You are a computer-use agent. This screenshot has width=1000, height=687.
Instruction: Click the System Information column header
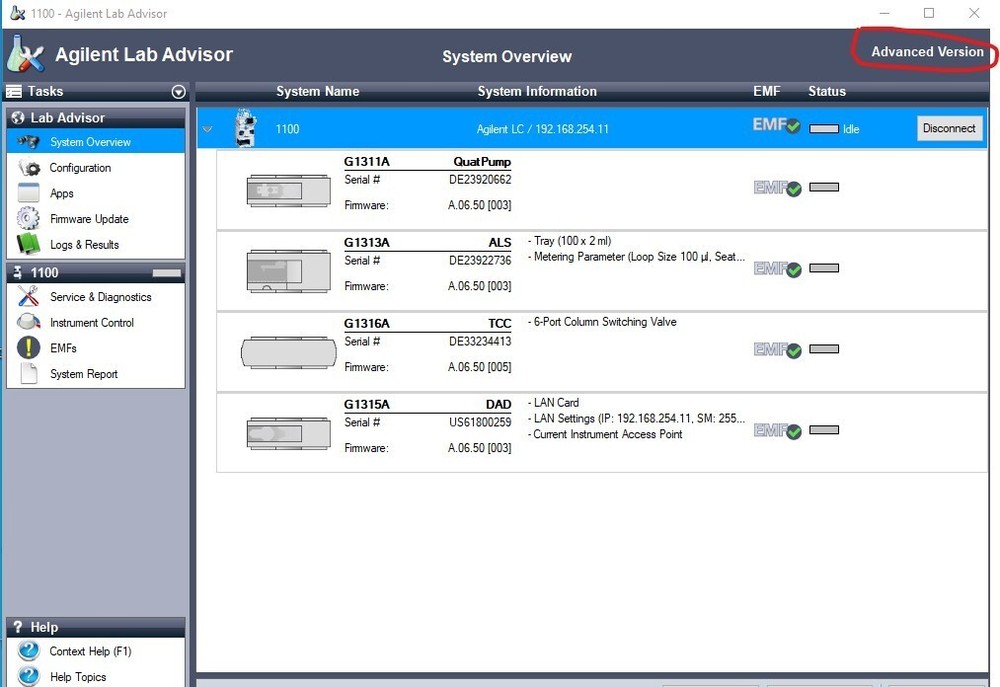point(537,91)
